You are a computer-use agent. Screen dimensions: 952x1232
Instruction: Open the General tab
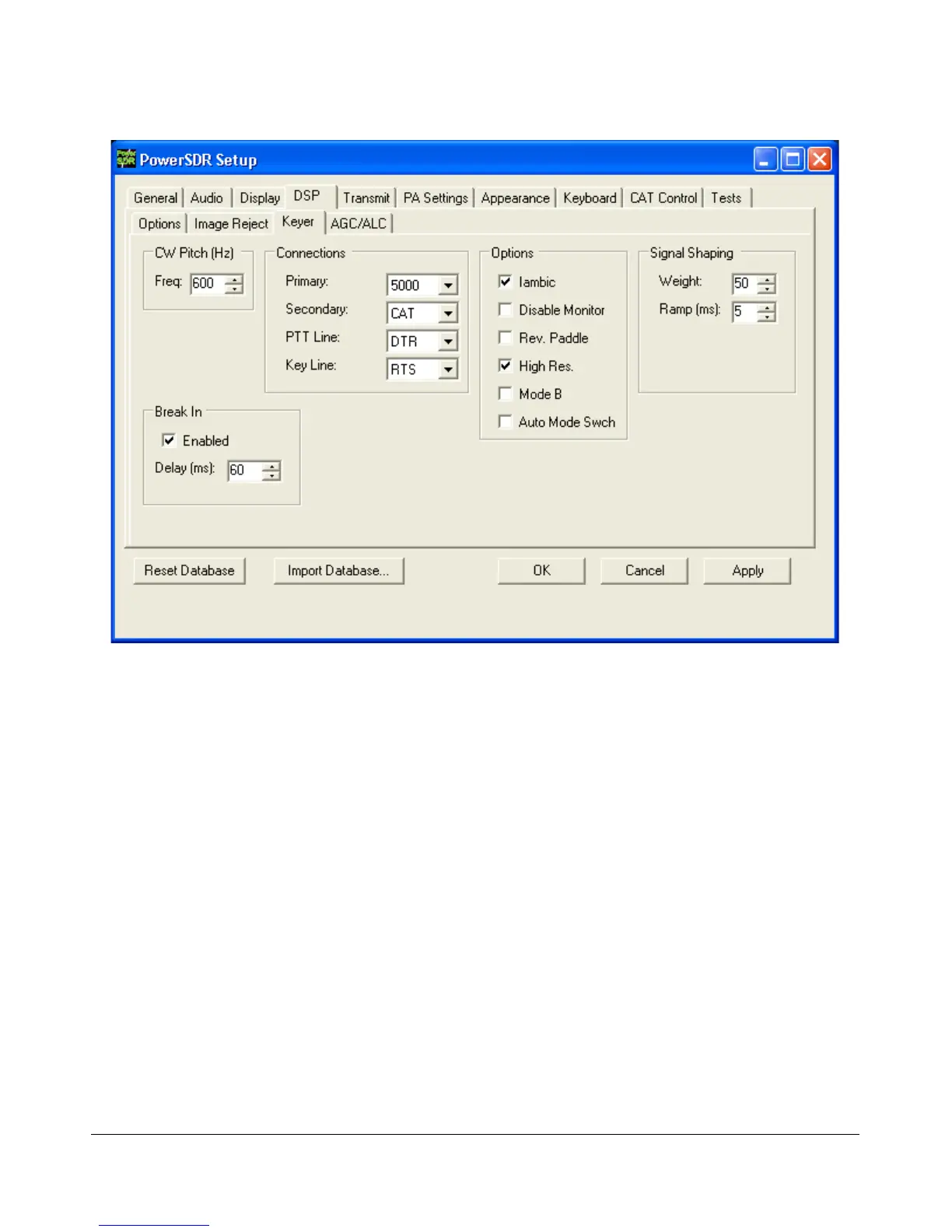point(156,198)
